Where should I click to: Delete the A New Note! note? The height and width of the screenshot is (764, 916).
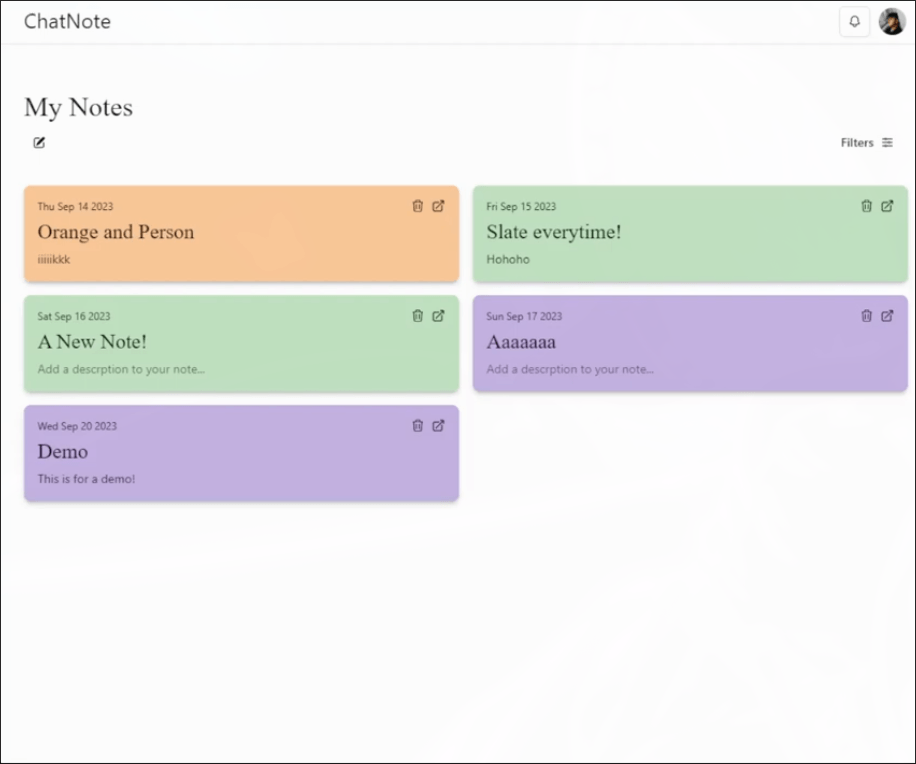tap(418, 316)
